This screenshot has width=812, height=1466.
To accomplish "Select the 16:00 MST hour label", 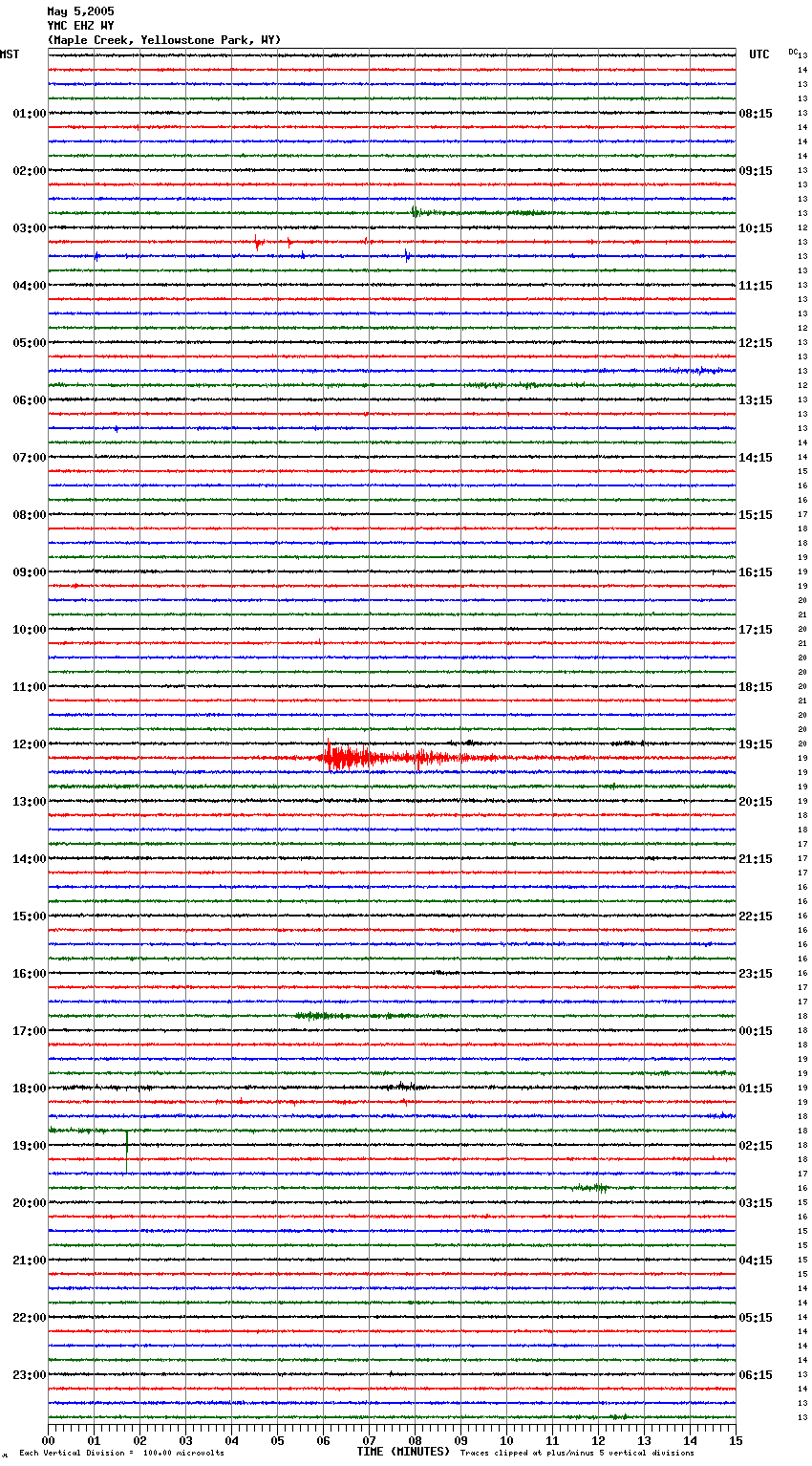I will point(30,974).
